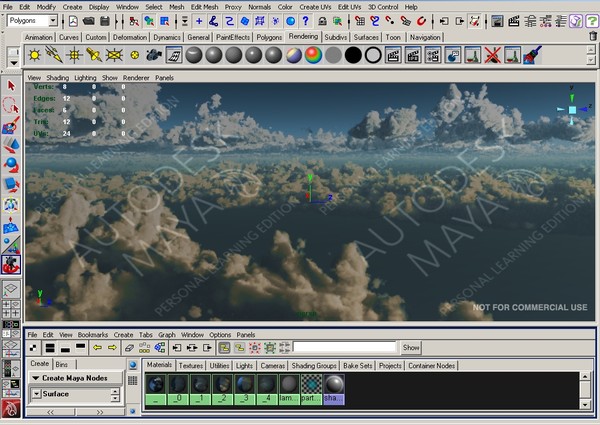Select the Ambient Light shelf icon
Image resolution: width=600 pixels, height=425 pixels.
point(34,55)
